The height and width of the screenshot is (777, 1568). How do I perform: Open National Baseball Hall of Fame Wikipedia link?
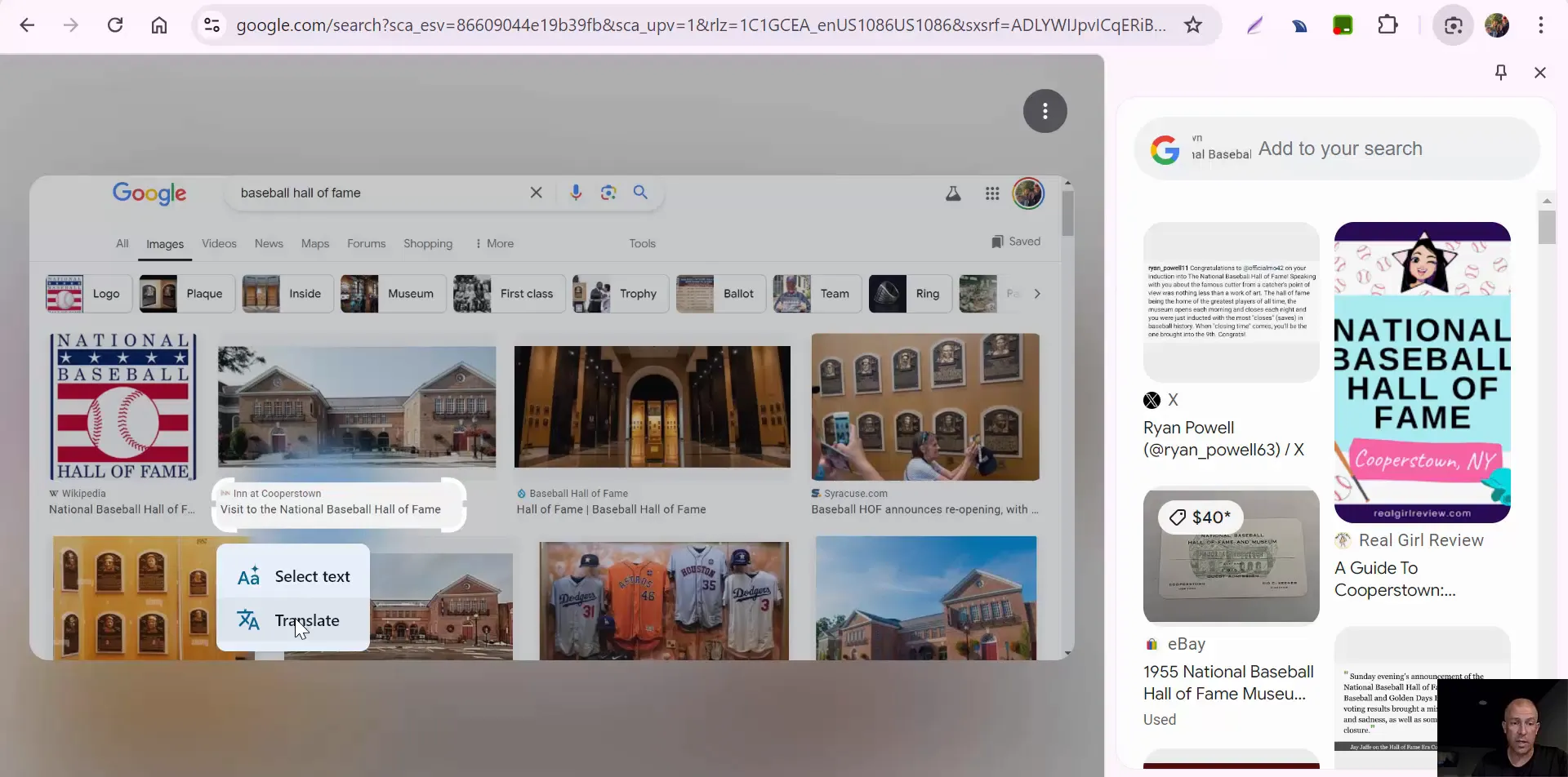click(122, 509)
